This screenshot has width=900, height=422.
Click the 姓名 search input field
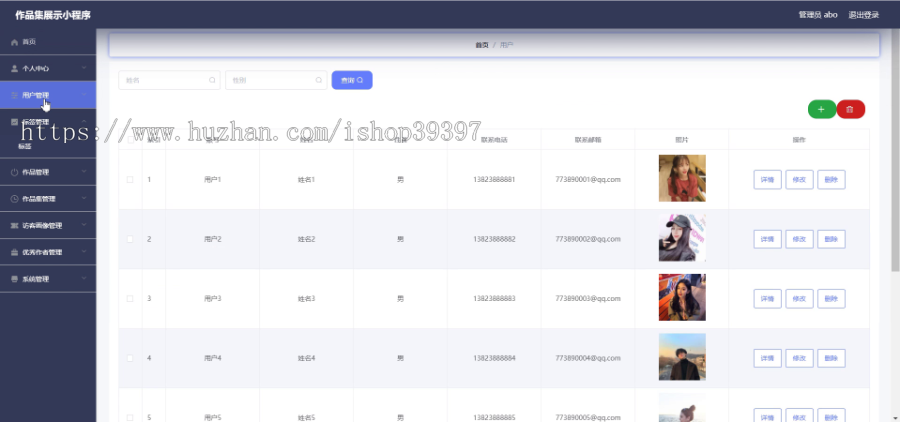[169, 80]
